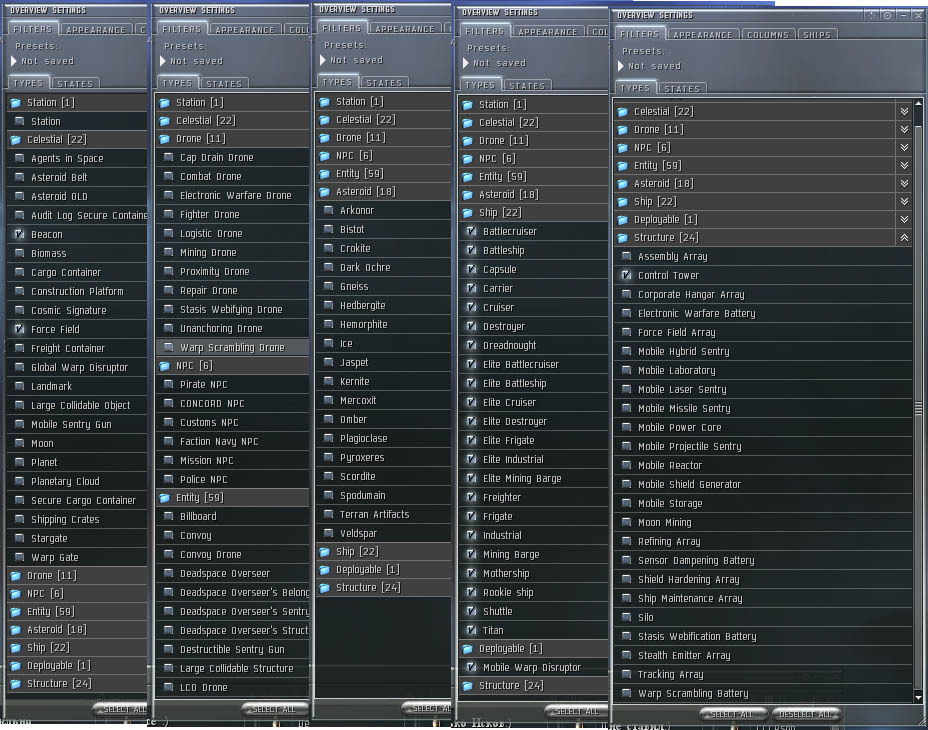Expand Entity [59] using its double chevron
The height and width of the screenshot is (730, 928).
click(904, 166)
